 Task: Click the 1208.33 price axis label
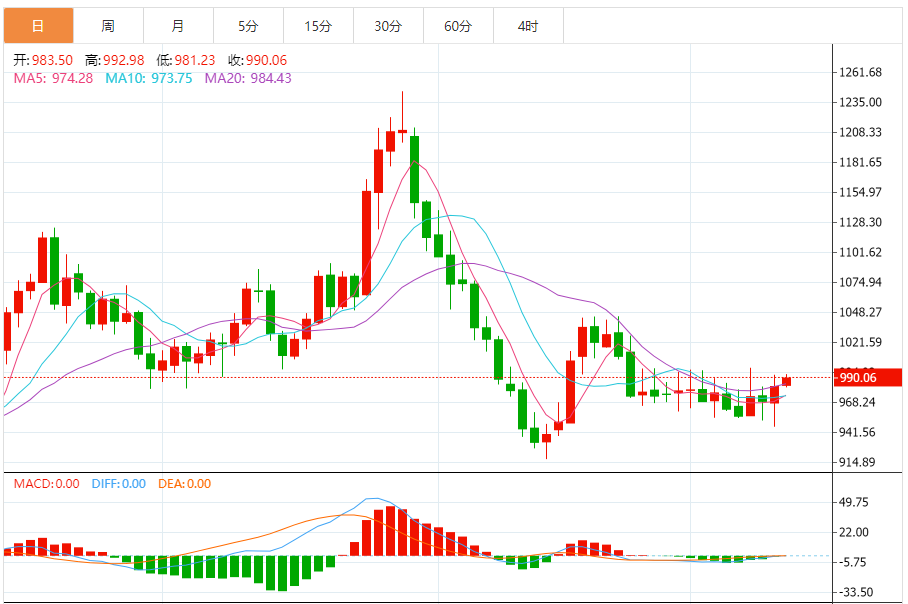click(861, 133)
